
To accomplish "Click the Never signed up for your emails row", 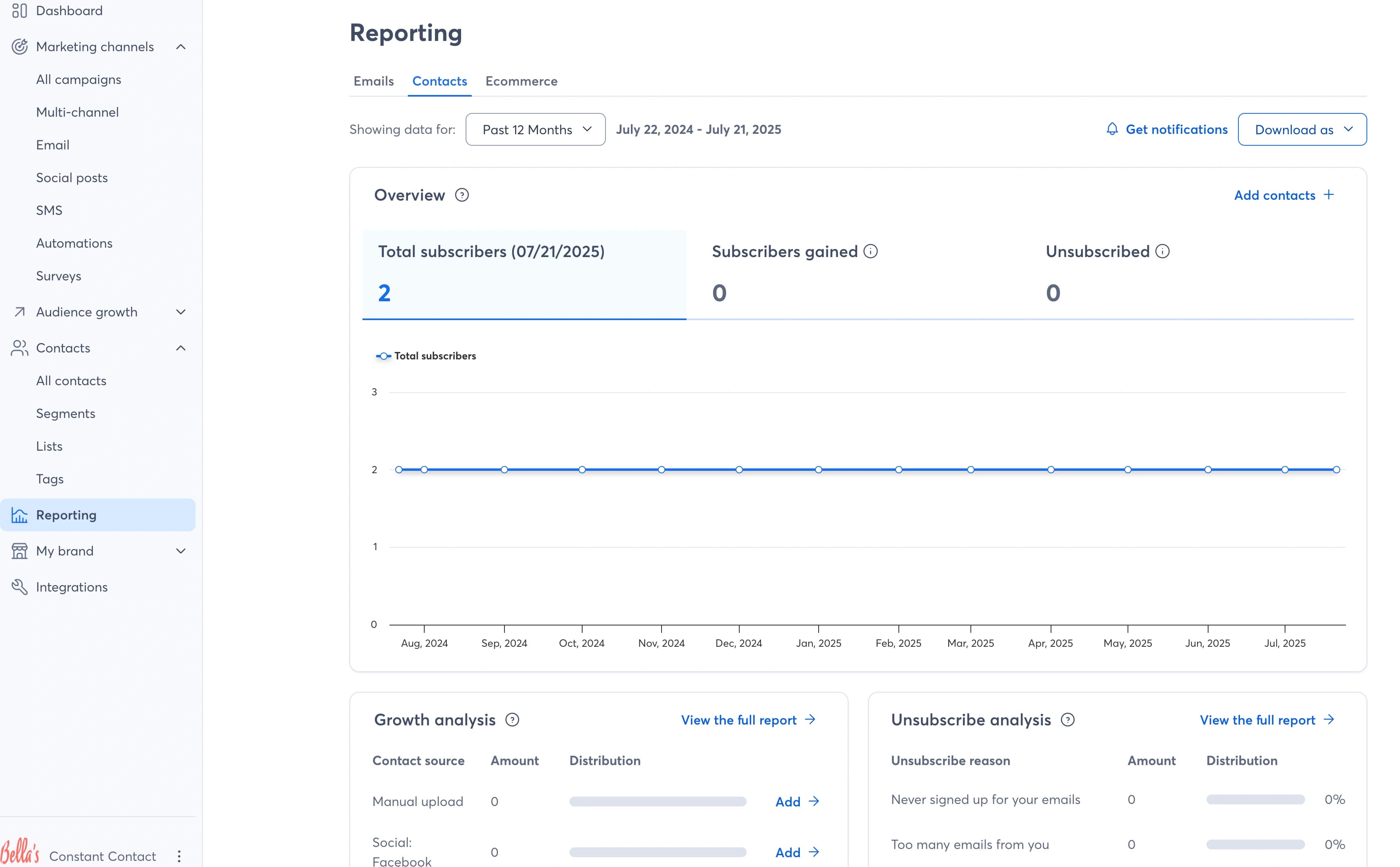I will point(1117,799).
